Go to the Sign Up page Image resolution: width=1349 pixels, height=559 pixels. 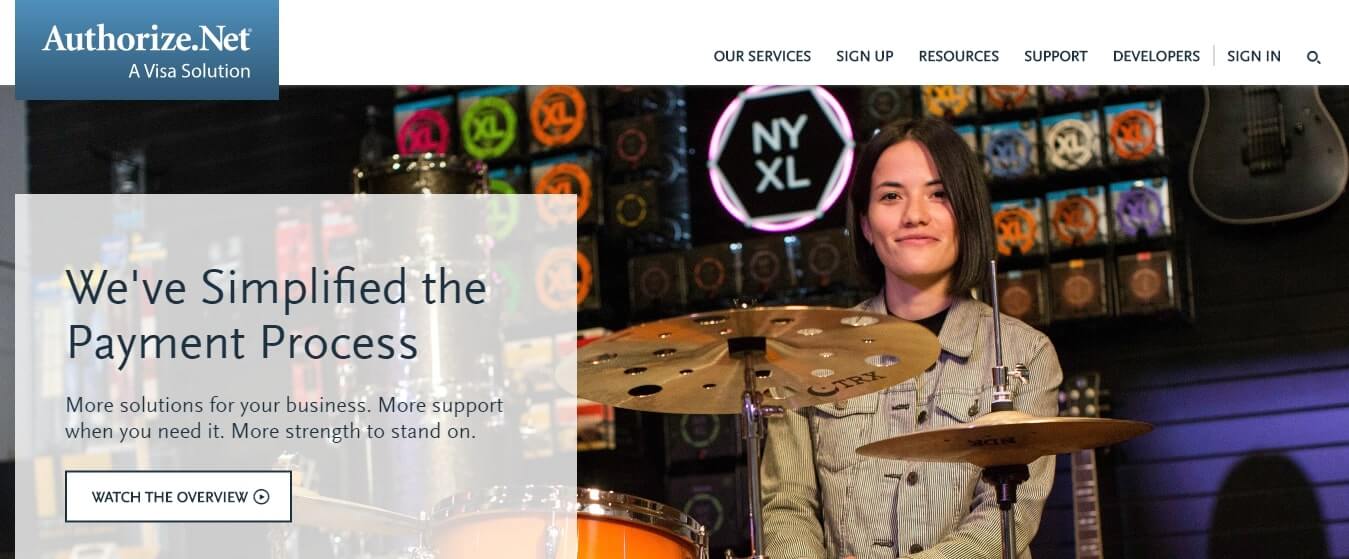[865, 56]
